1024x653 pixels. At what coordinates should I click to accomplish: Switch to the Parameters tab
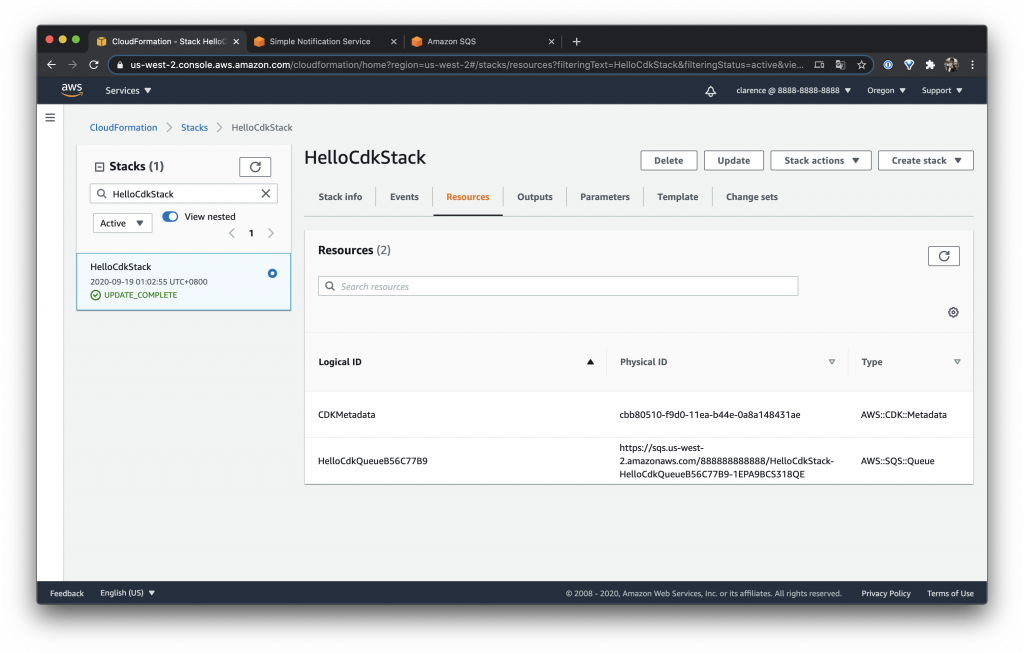(605, 197)
